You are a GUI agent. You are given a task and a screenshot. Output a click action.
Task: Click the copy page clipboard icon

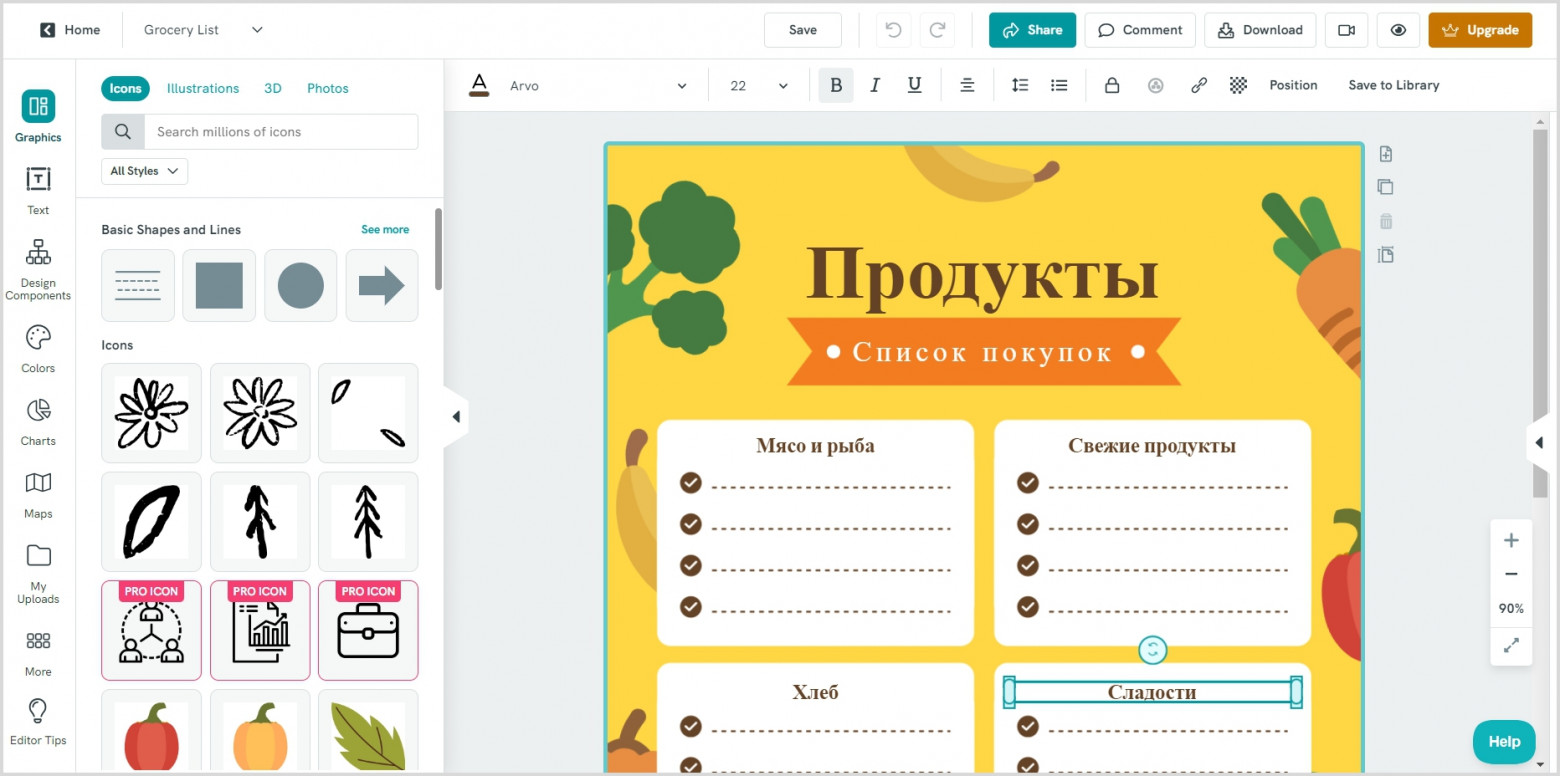pyautogui.click(x=1385, y=255)
